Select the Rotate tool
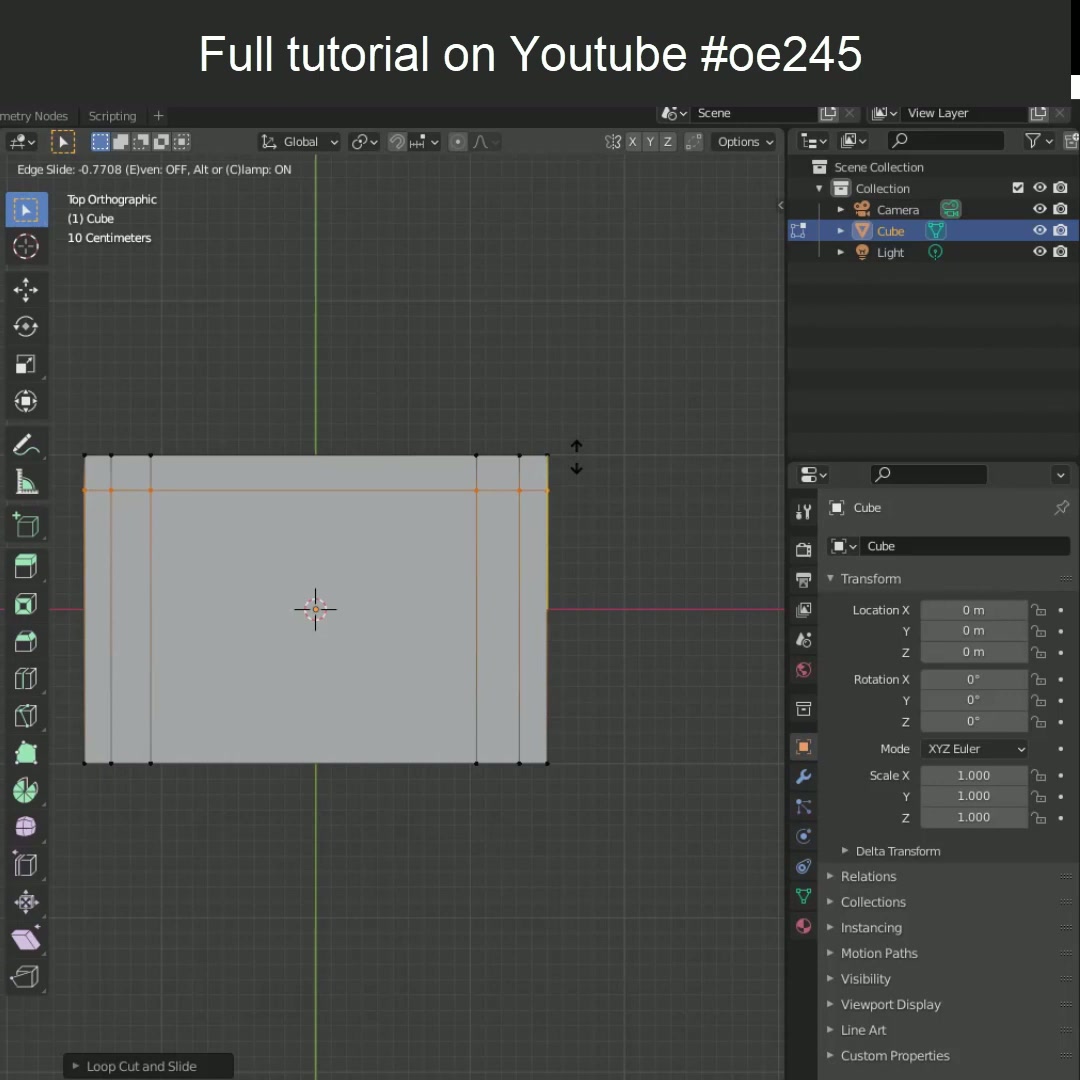Viewport: 1080px width, 1080px height. [x=27, y=326]
